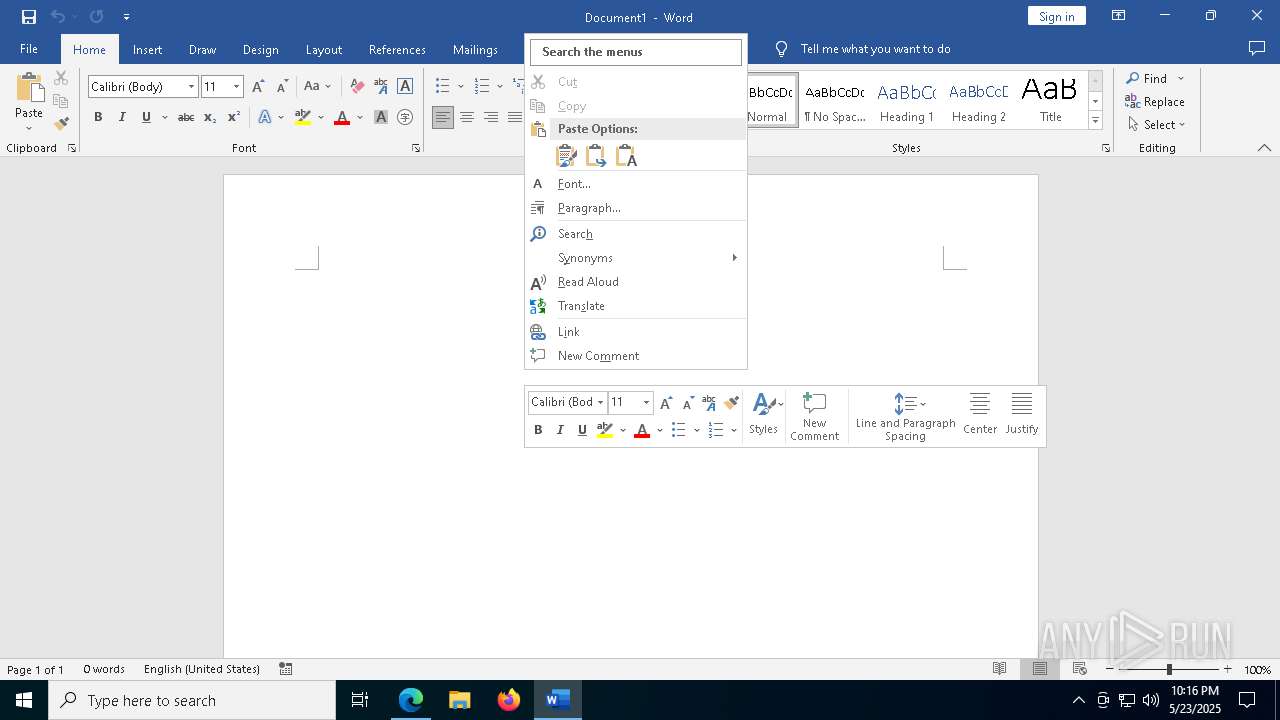Viewport: 1280px width, 720px height.
Task: Open the File tab
Action: pos(29,49)
